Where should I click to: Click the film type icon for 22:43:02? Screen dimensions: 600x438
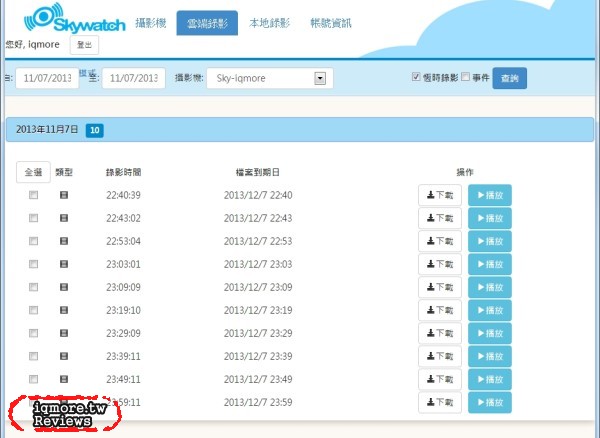(64, 218)
